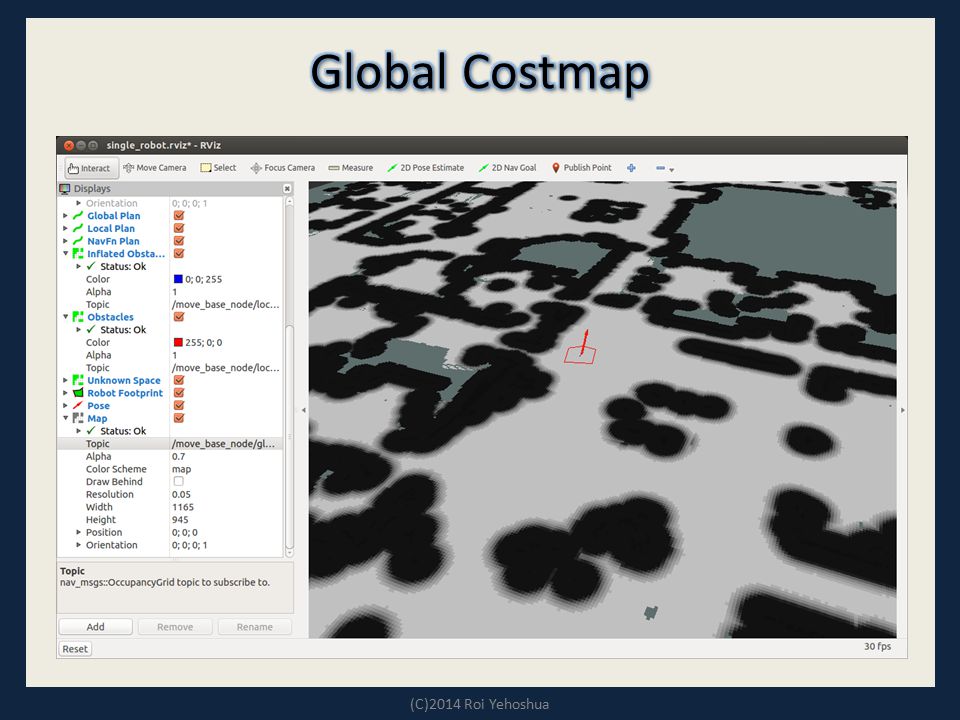The height and width of the screenshot is (720, 960).
Task: Hide the Unknown Space display
Action: 179,380
